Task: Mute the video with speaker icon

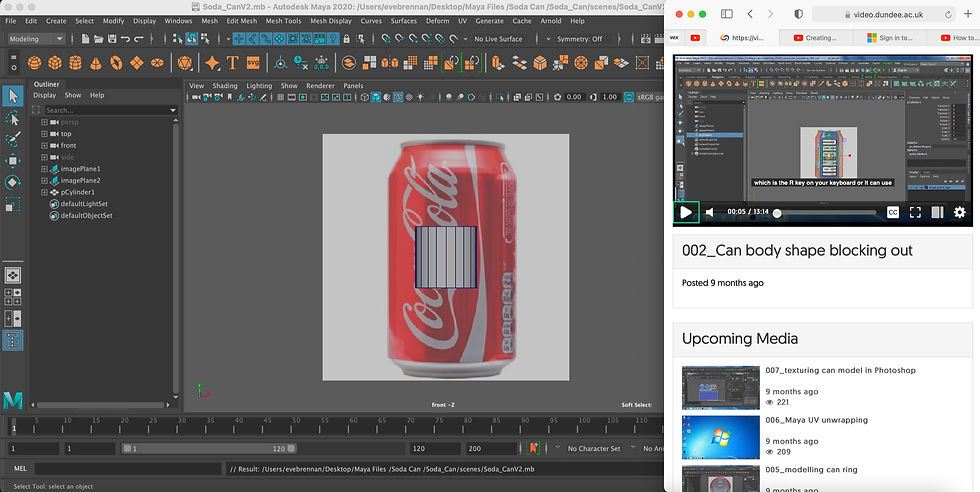Action: point(709,213)
